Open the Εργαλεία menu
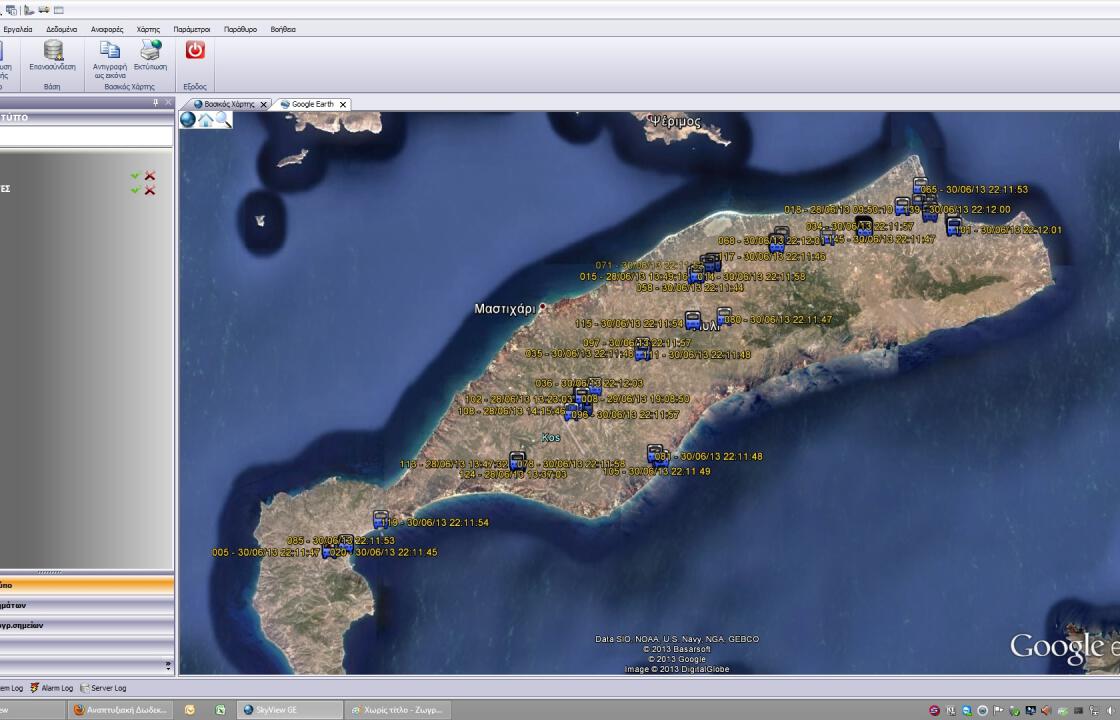Screen dimensions: 1120x720 (x=18, y=29)
